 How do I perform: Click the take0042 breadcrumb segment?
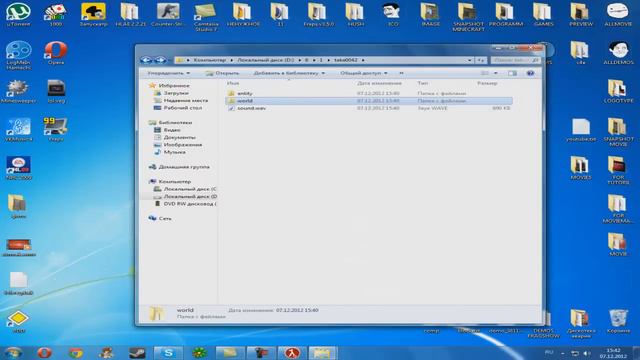[346, 60]
